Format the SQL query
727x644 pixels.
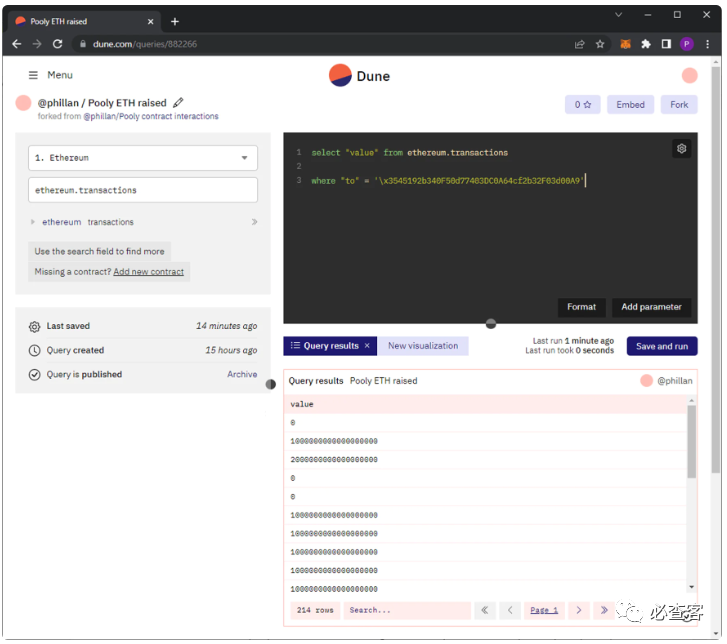click(x=581, y=307)
